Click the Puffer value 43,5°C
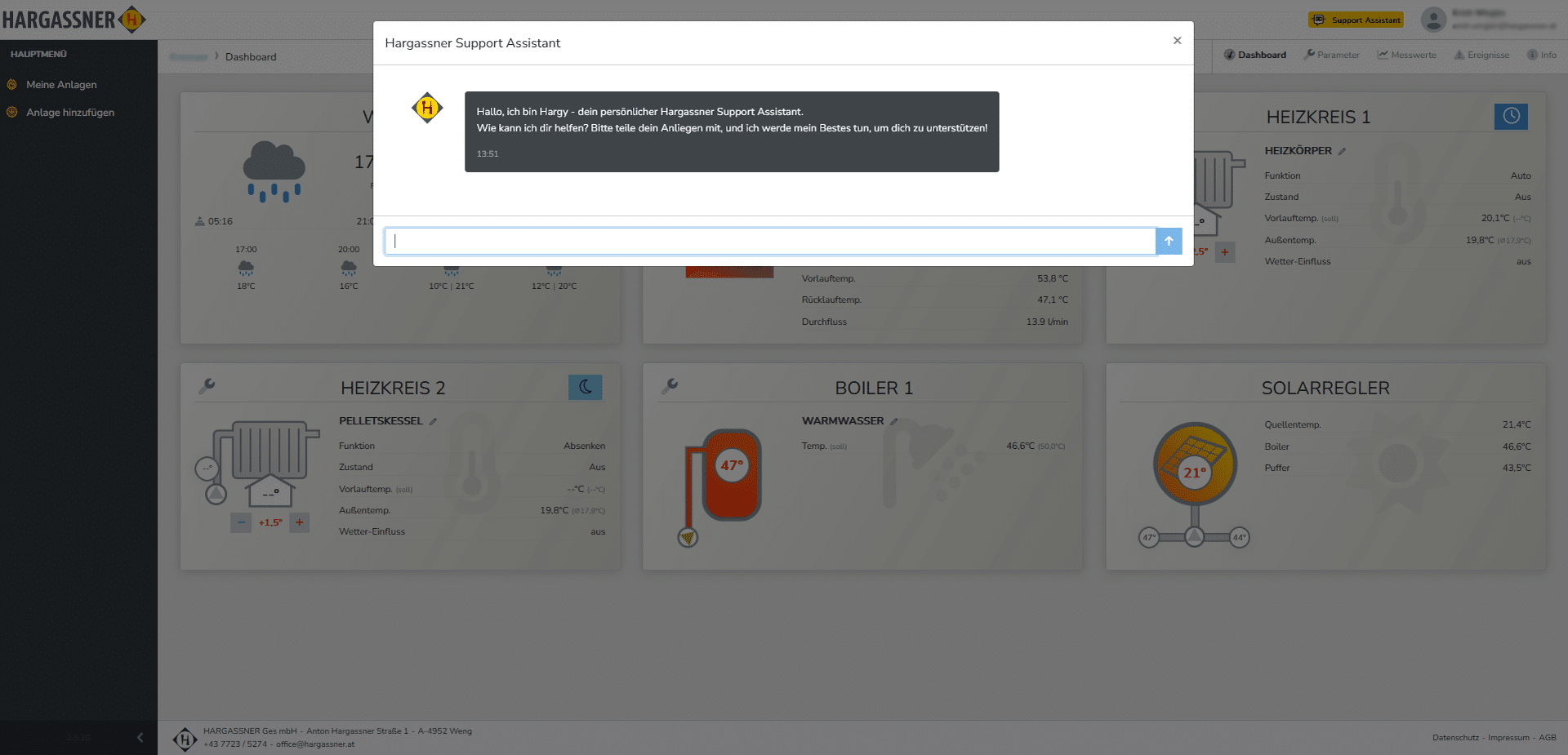 click(1517, 468)
